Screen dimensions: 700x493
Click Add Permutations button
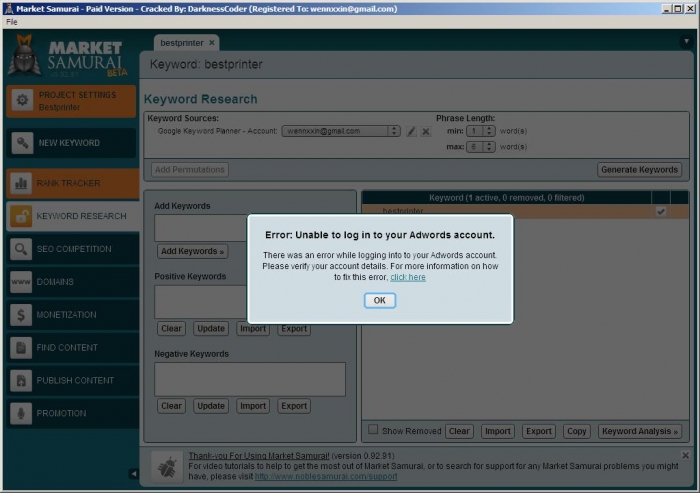pyautogui.click(x=190, y=170)
